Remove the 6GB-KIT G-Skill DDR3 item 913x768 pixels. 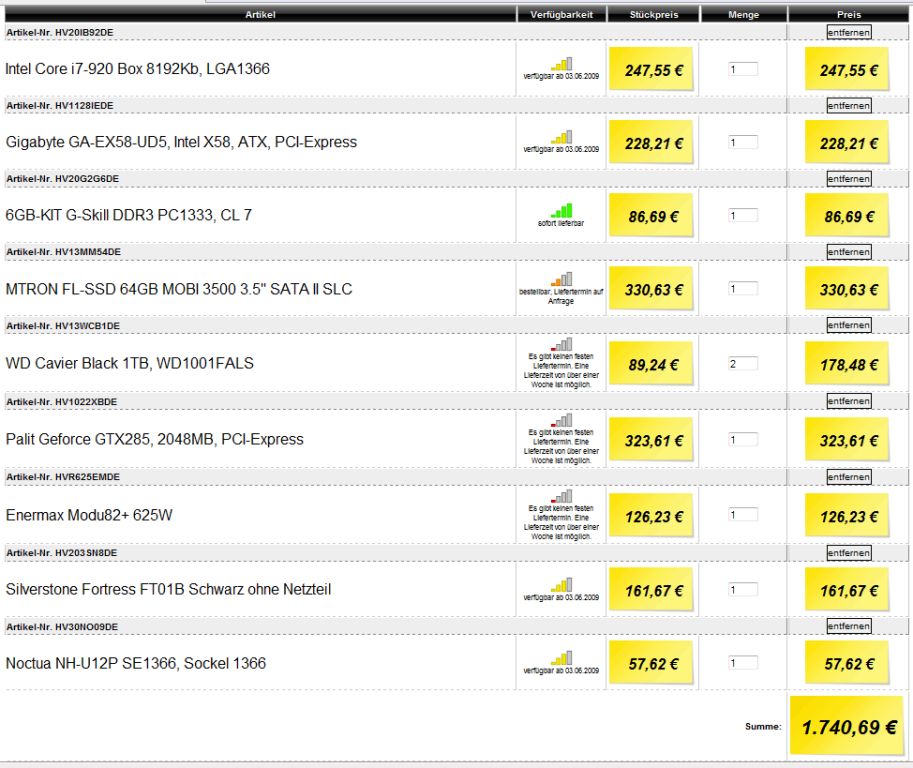click(849, 179)
